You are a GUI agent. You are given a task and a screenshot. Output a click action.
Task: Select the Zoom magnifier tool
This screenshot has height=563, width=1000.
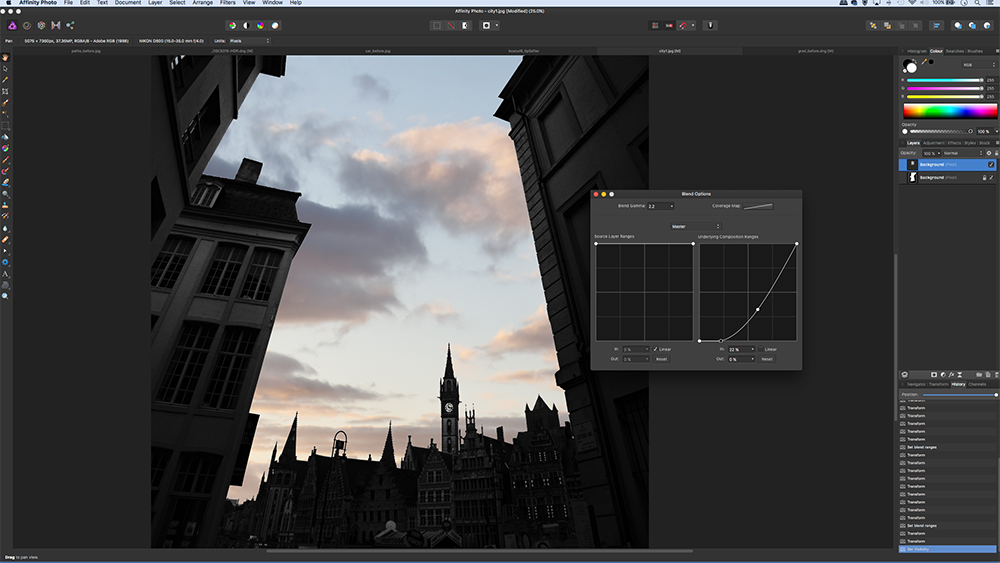pyautogui.click(x=5, y=296)
